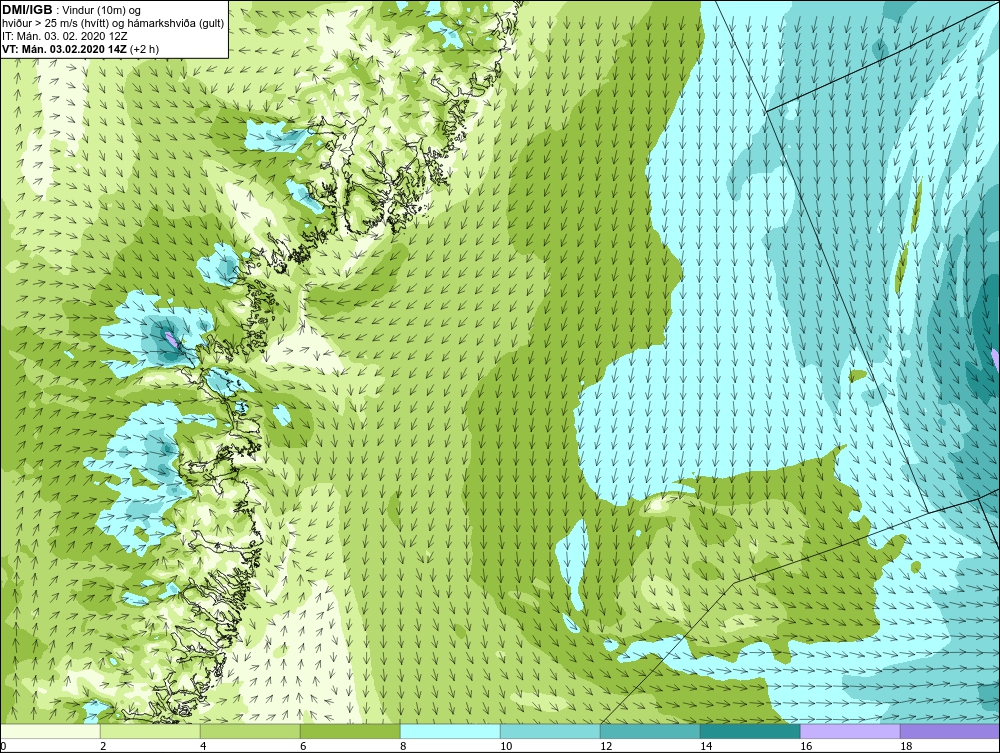Click the '(+2 h)' forecast offset text
Viewport: 1000px width, 753px height.
[145, 49]
